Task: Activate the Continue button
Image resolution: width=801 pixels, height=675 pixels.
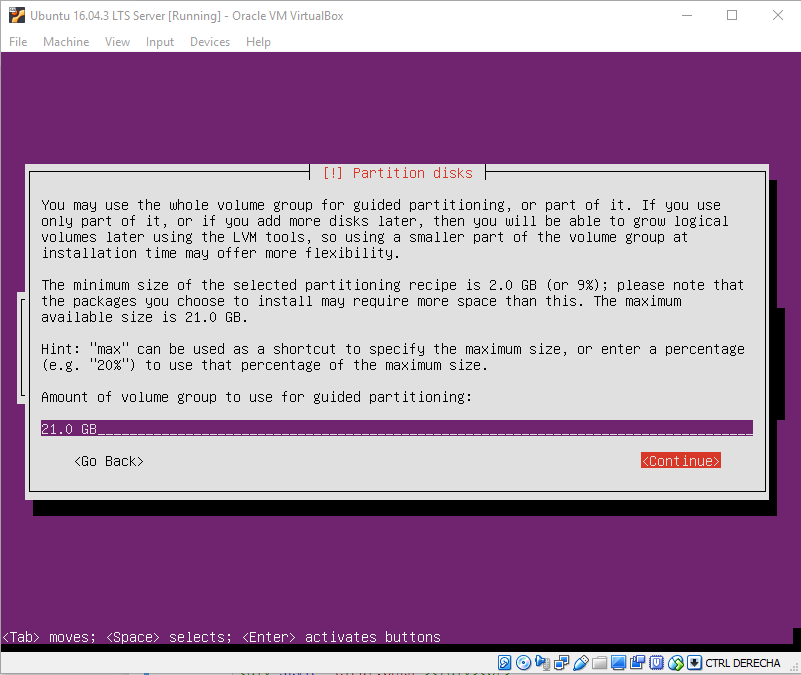Action: point(681,460)
